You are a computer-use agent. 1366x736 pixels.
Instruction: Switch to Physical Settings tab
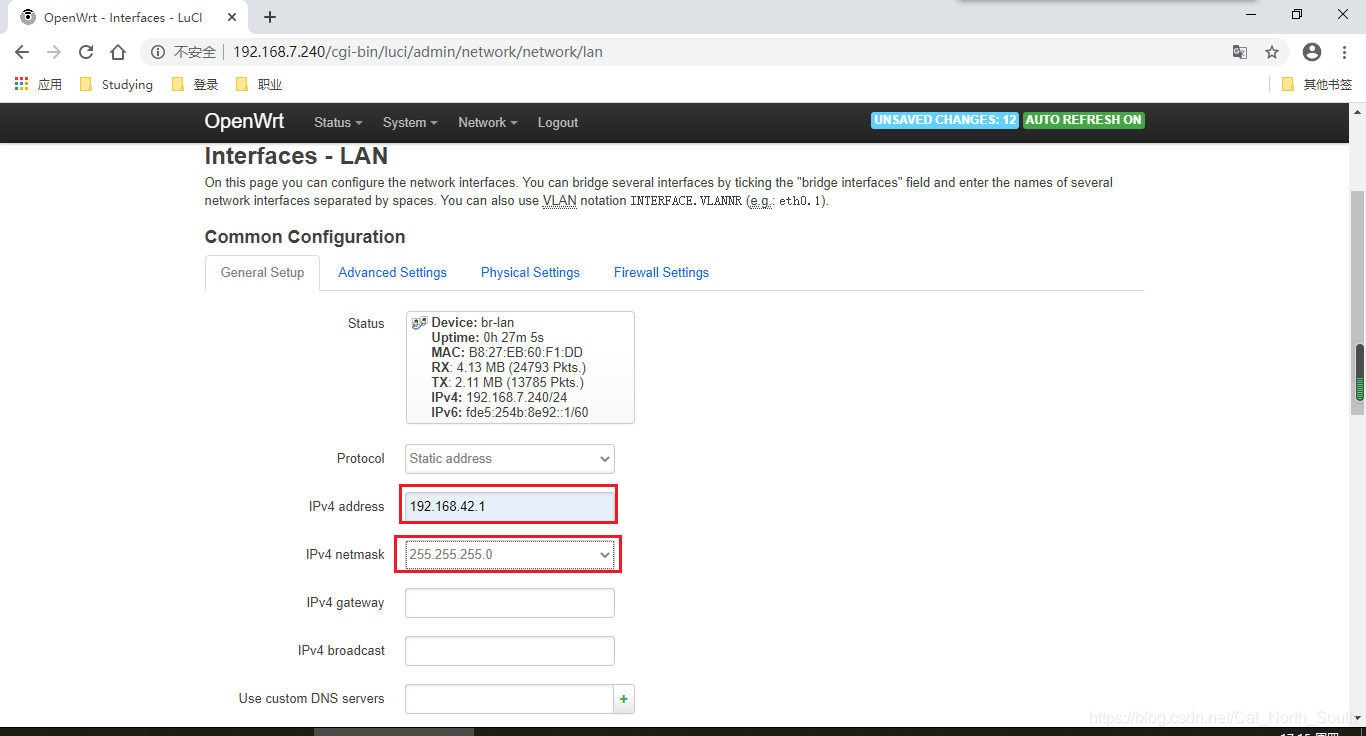530,272
